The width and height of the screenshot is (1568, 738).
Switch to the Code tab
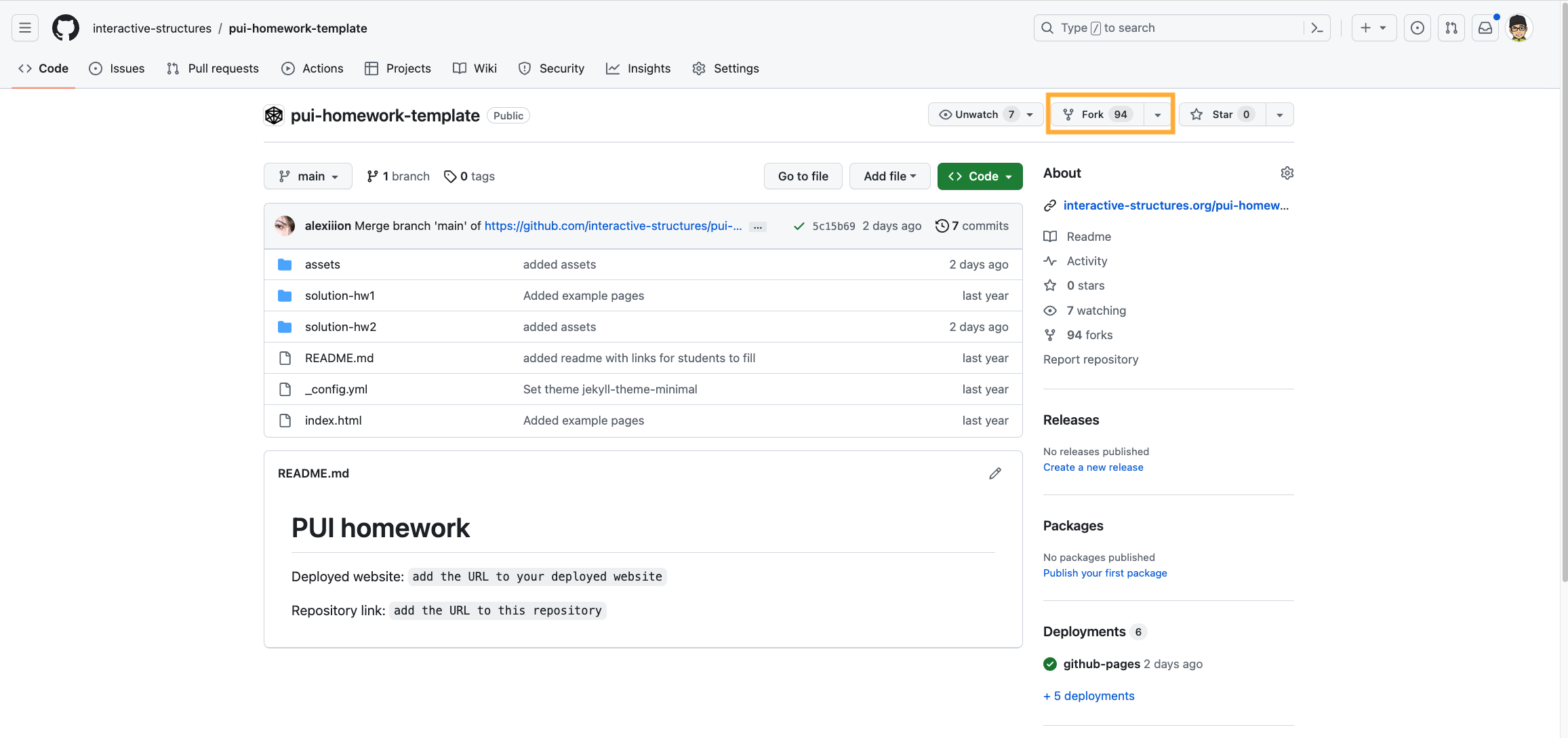[x=43, y=69]
